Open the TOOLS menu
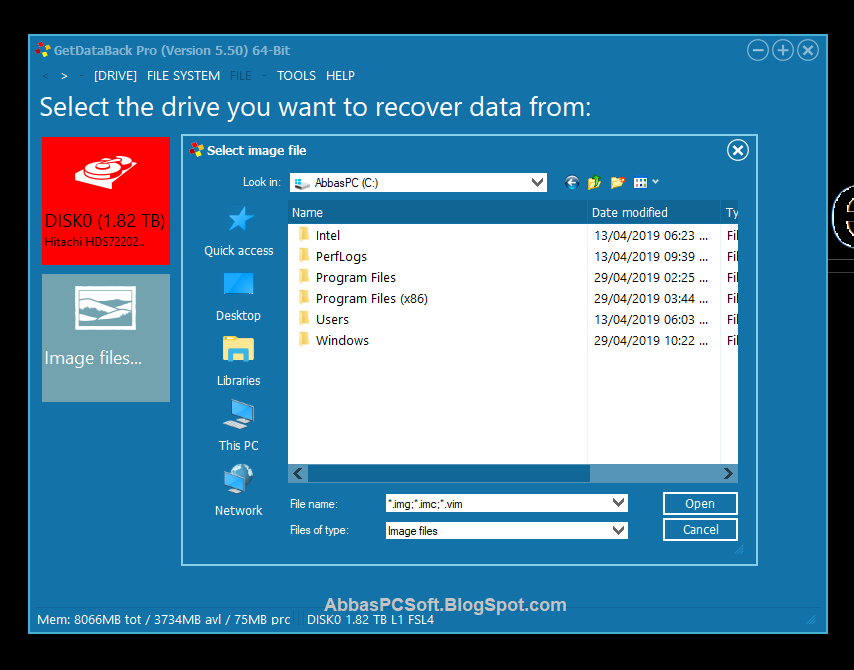This screenshot has width=854, height=670. point(296,76)
